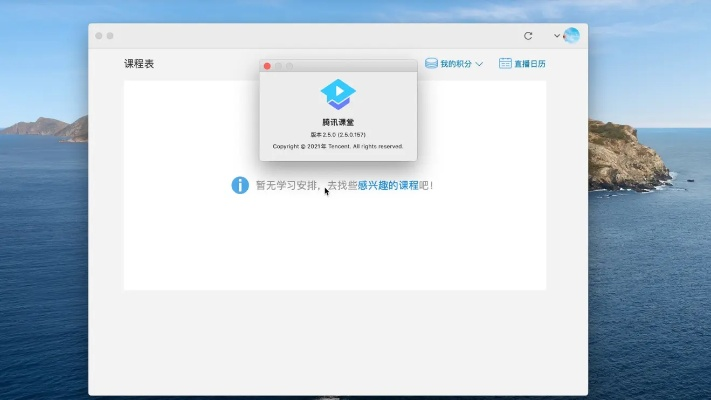Click the Tencent copyright notice

[338, 146]
